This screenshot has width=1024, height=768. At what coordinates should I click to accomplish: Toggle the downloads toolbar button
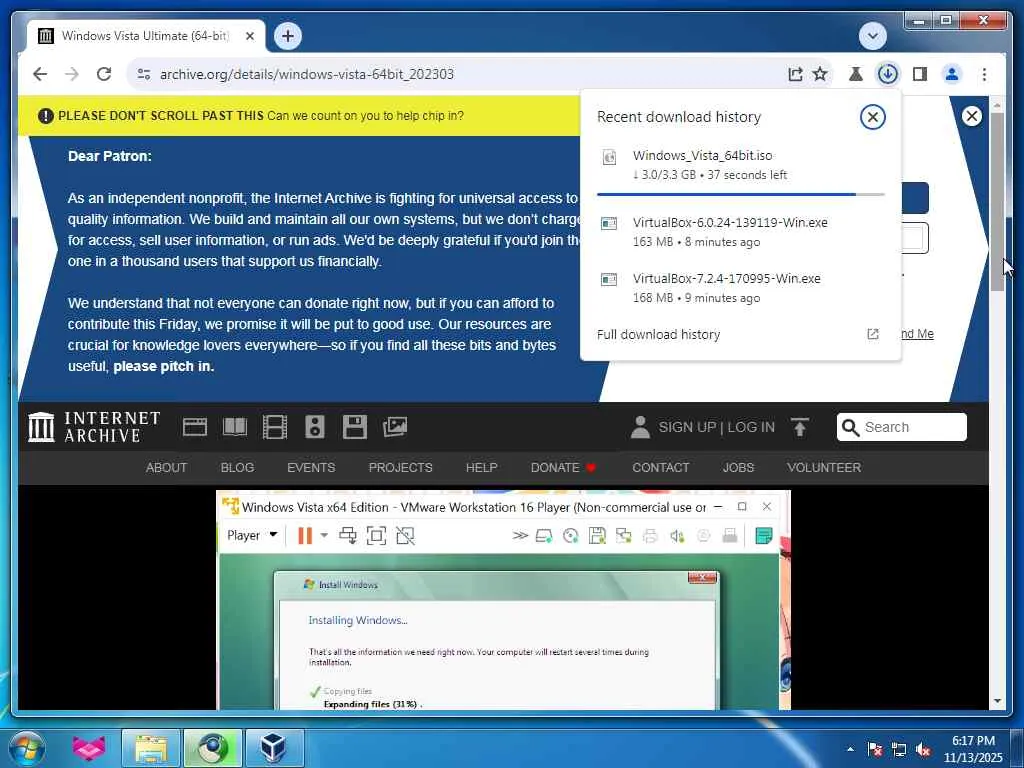tap(888, 74)
